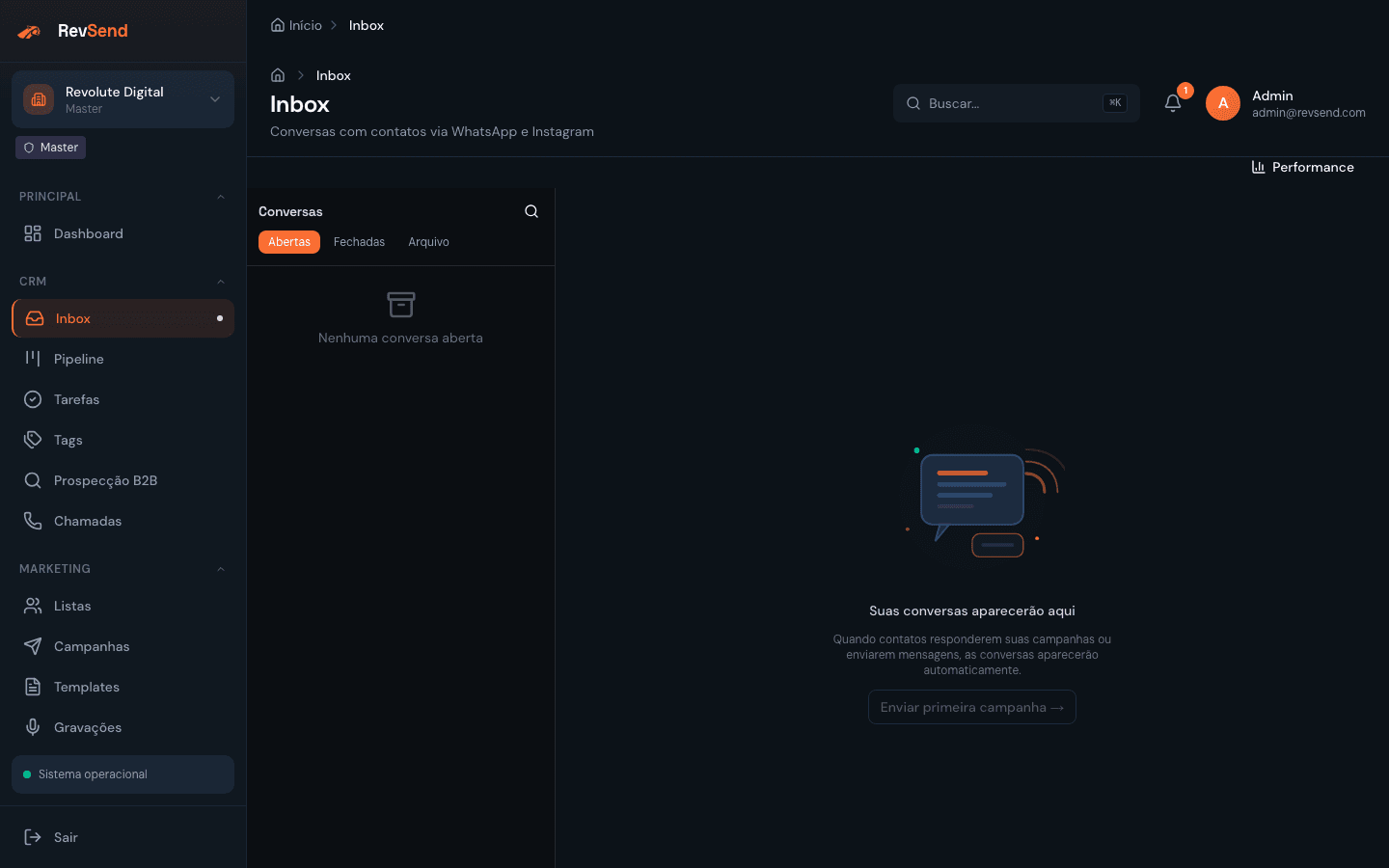Click the home icon breadcrumb under header
This screenshot has height=868, width=1389.
(x=278, y=75)
